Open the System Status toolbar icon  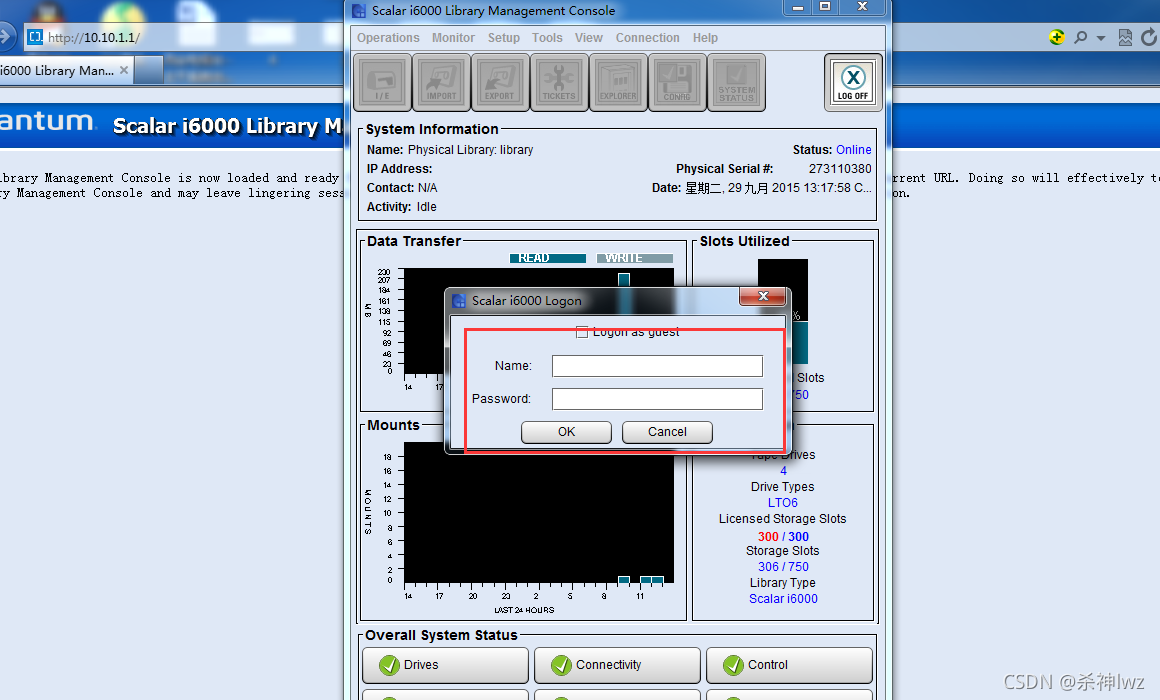click(737, 82)
